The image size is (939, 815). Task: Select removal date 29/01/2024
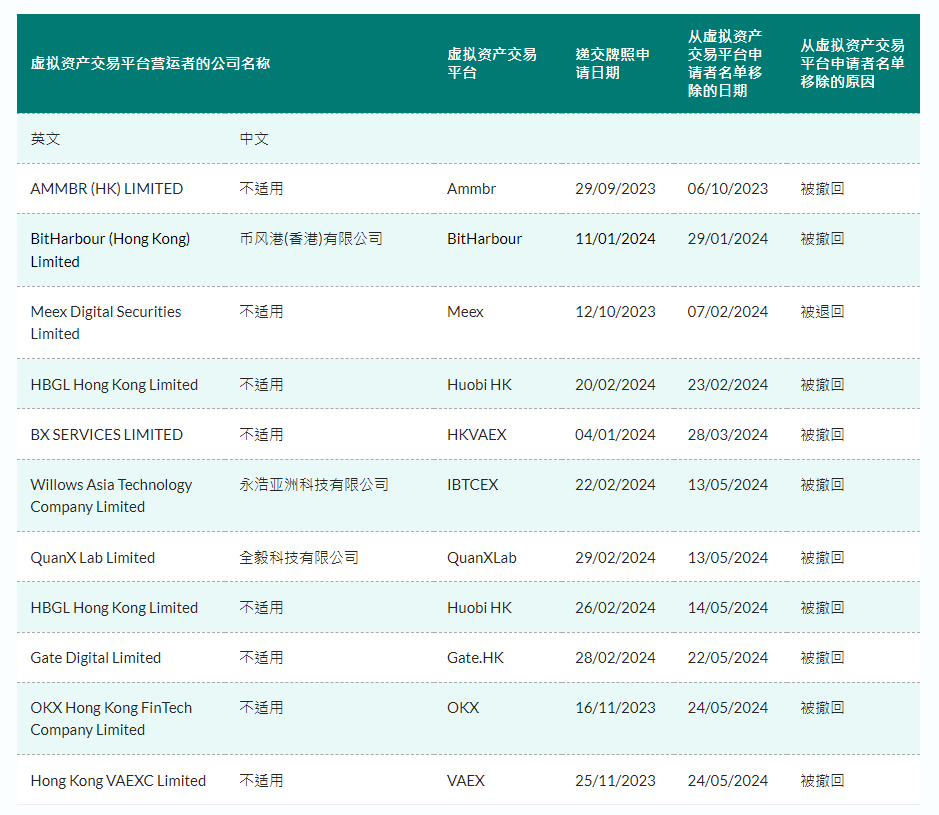coord(728,239)
